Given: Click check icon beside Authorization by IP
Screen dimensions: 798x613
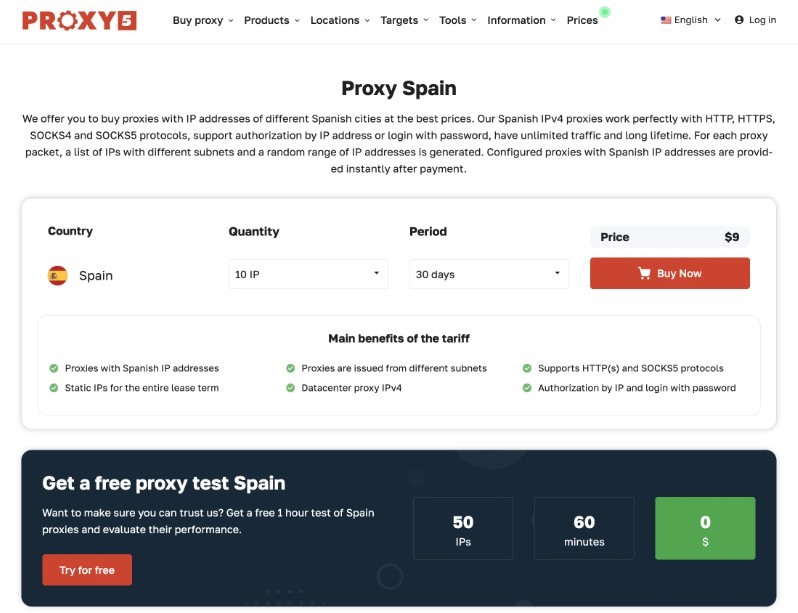Looking at the screenshot, I should [527, 388].
